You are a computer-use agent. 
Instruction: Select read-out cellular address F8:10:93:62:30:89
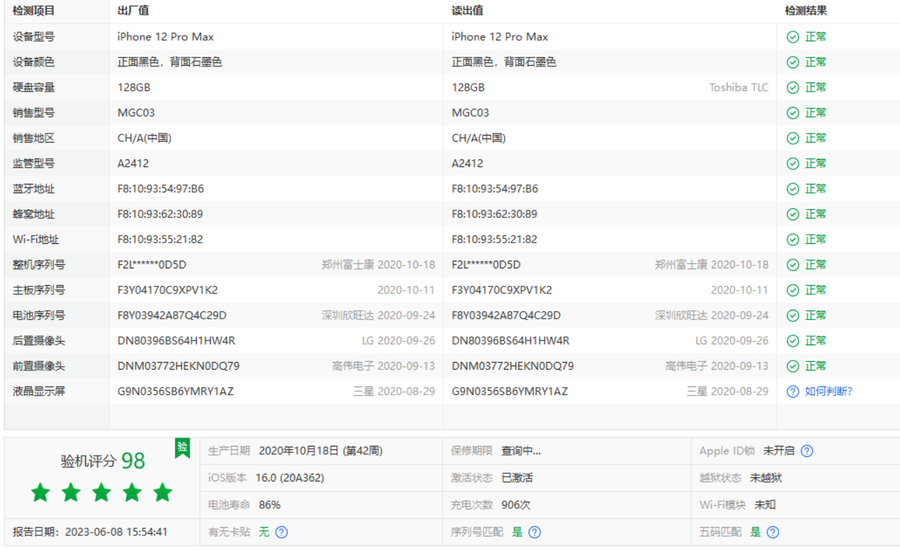494,214
